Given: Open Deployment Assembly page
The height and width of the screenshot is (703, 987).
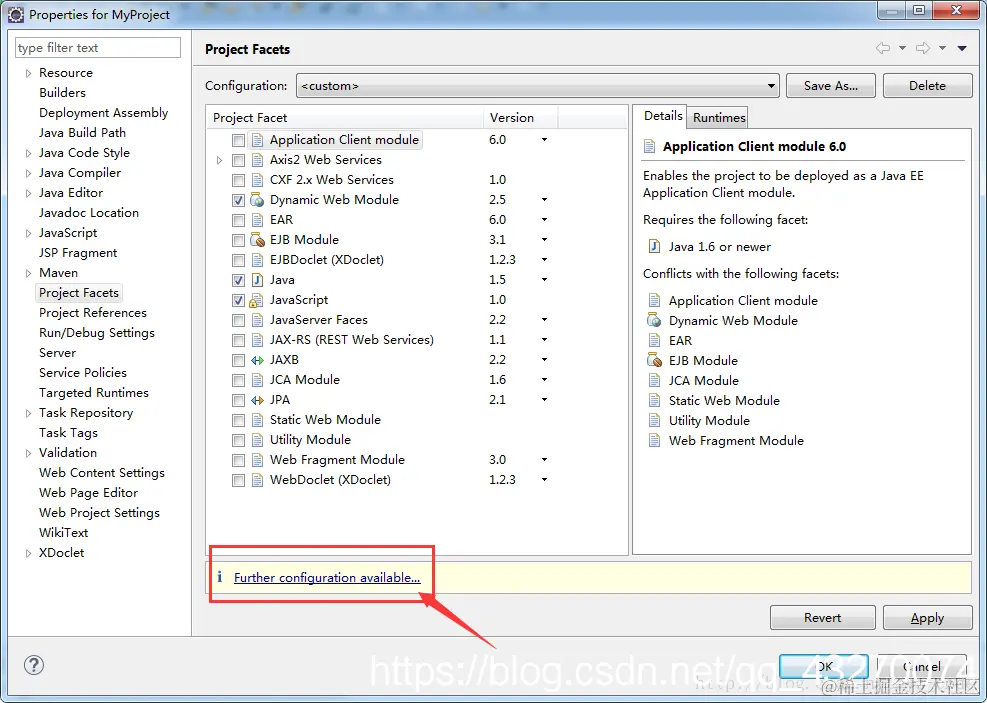Looking at the screenshot, I should [x=103, y=113].
